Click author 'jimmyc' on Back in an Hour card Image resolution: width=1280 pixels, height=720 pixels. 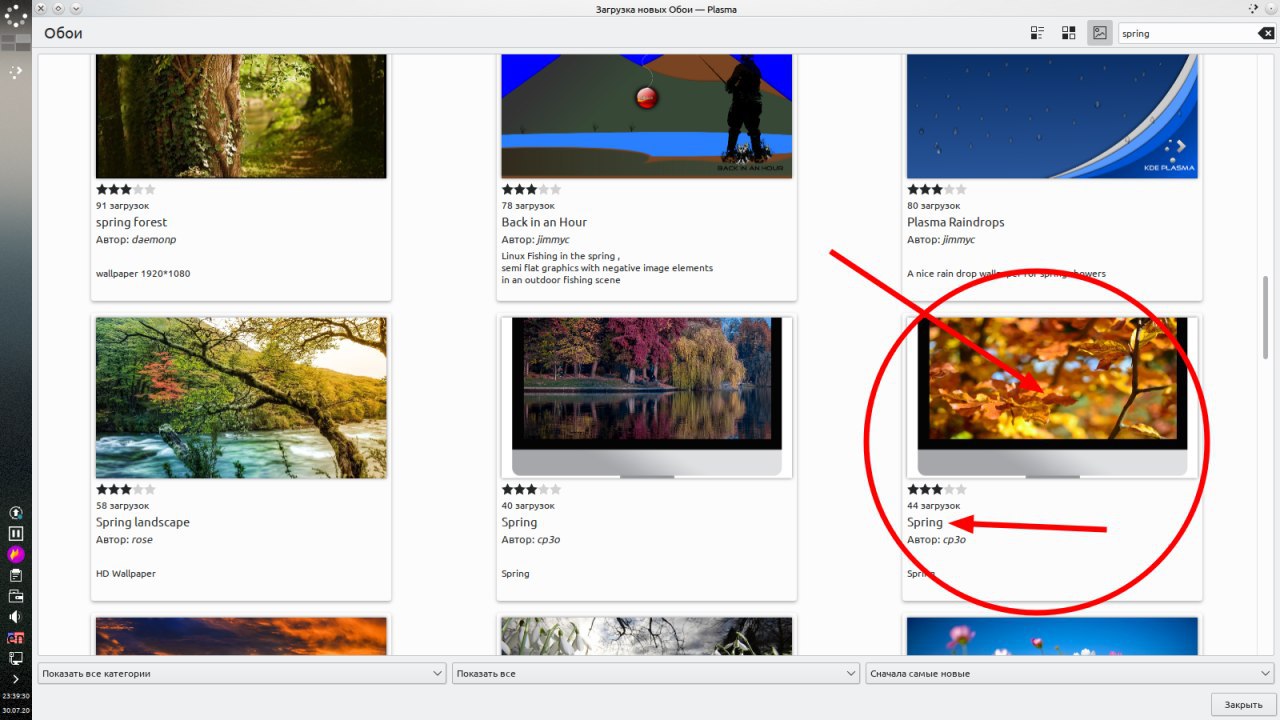553,240
